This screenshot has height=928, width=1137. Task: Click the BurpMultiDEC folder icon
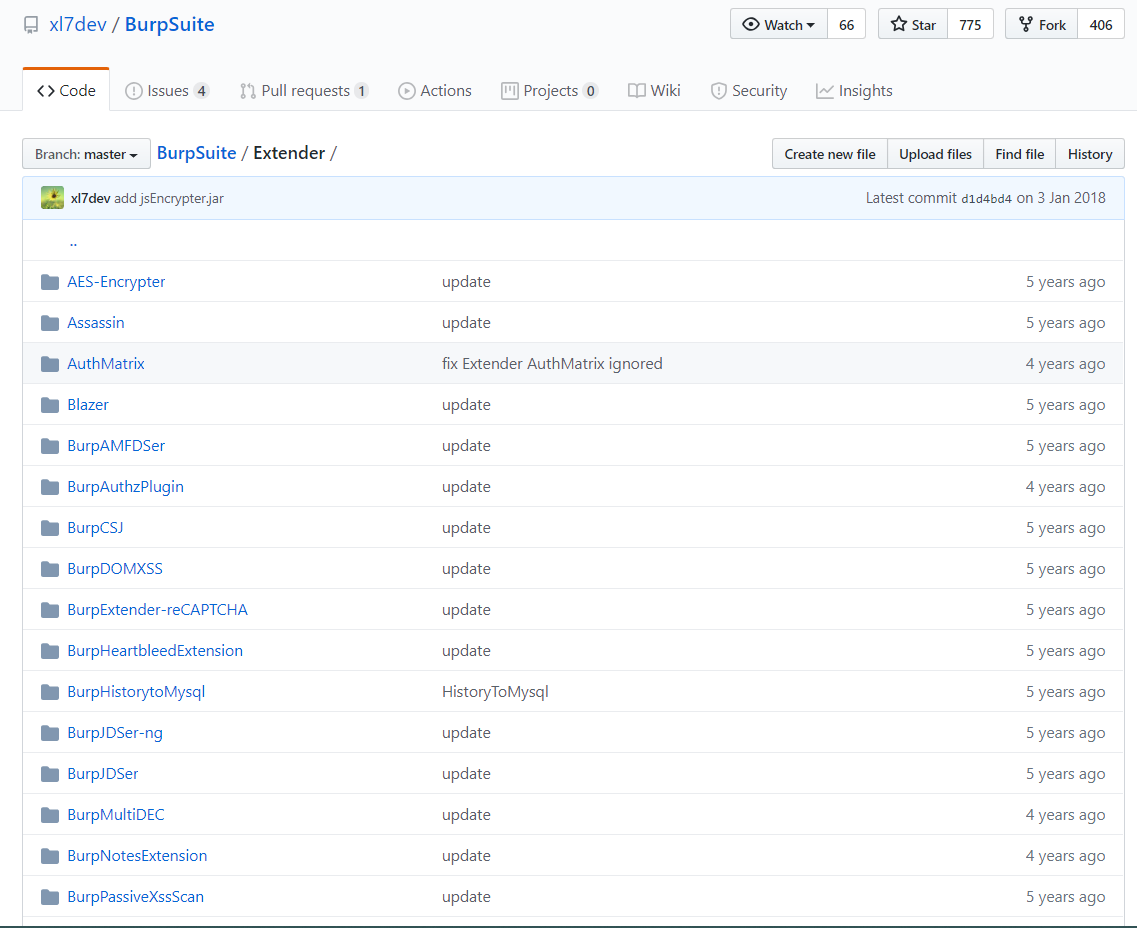50,815
